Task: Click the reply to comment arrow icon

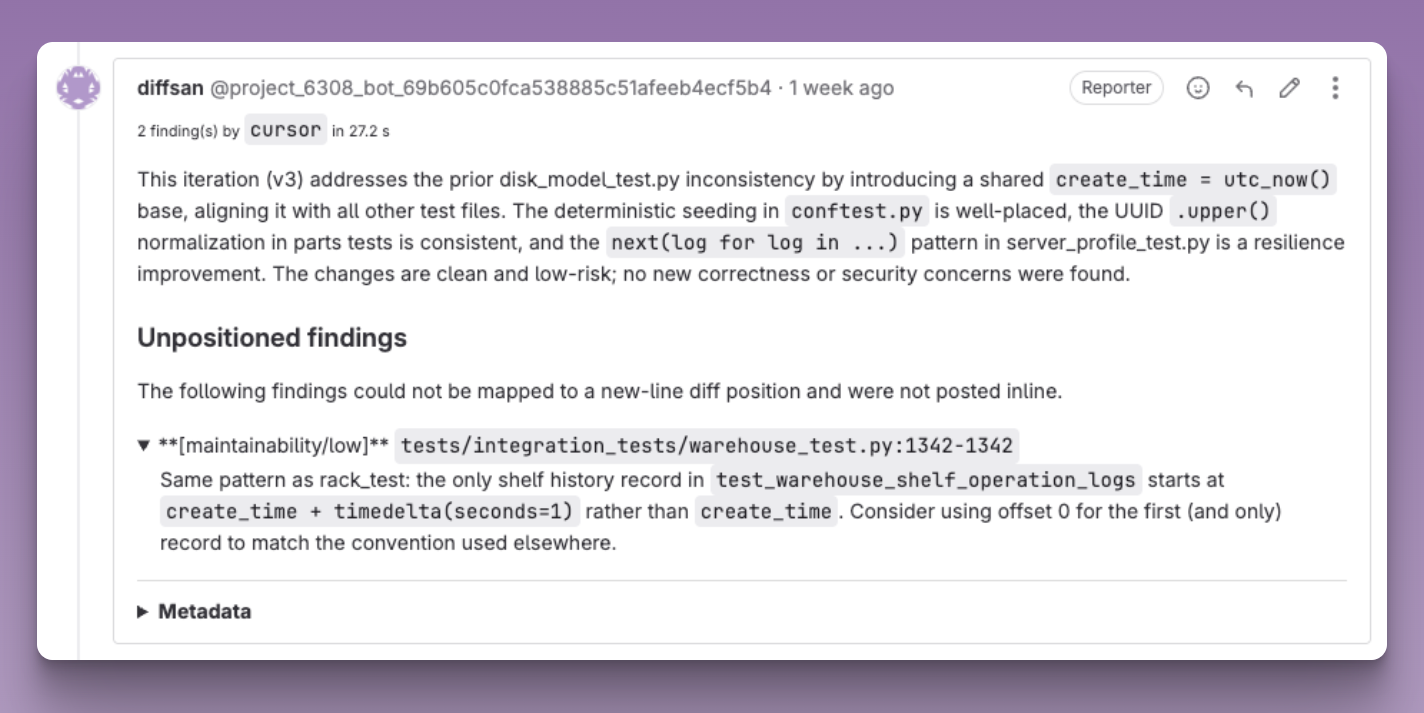Action: [x=1244, y=88]
